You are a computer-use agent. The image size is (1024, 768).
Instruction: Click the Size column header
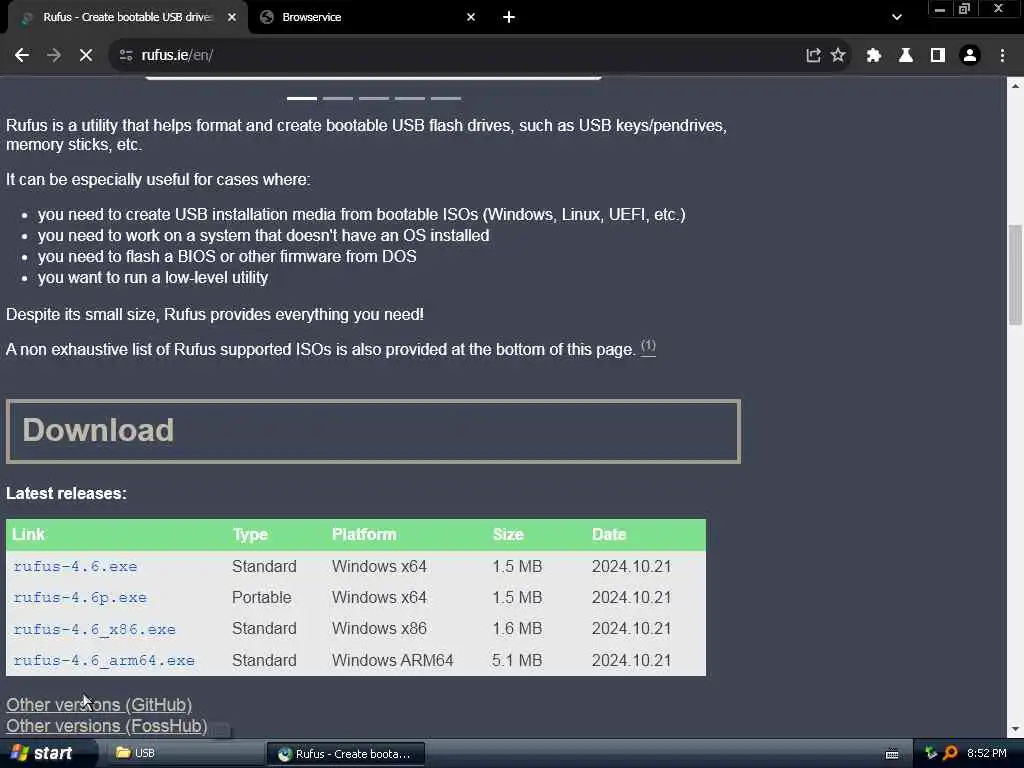pos(508,534)
